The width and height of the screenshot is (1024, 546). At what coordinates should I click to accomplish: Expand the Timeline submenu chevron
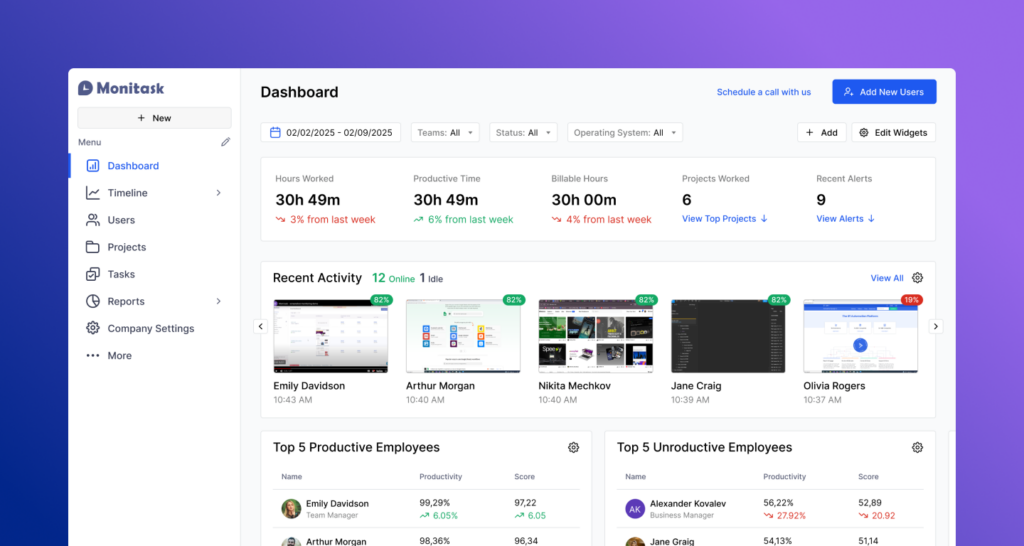pos(219,193)
